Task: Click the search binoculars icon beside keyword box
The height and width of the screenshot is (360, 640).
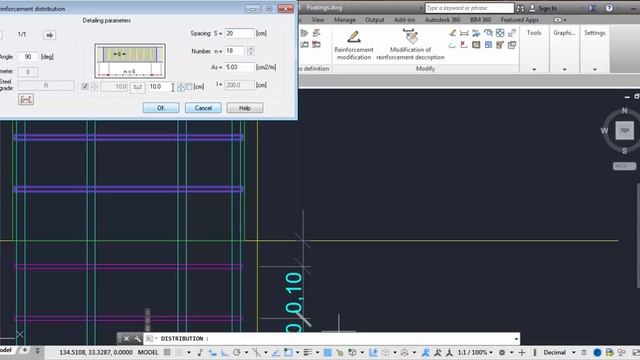Action: coord(520,8)
